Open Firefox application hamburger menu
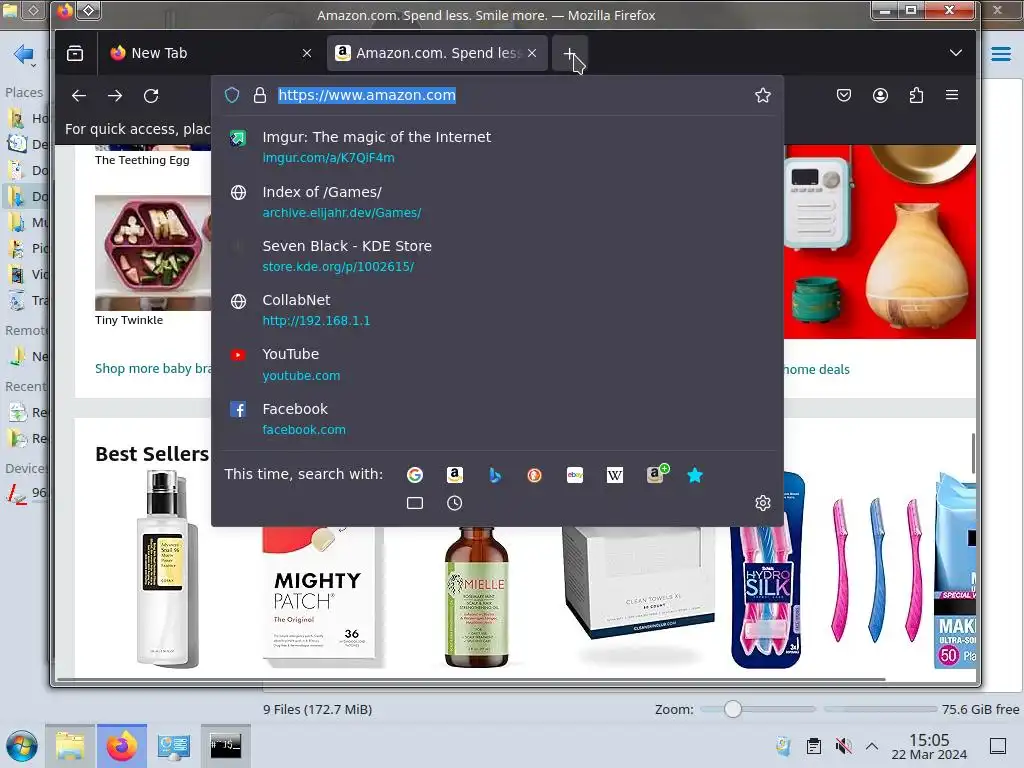Screen dimensions: 1024x768 pos(952,95)
